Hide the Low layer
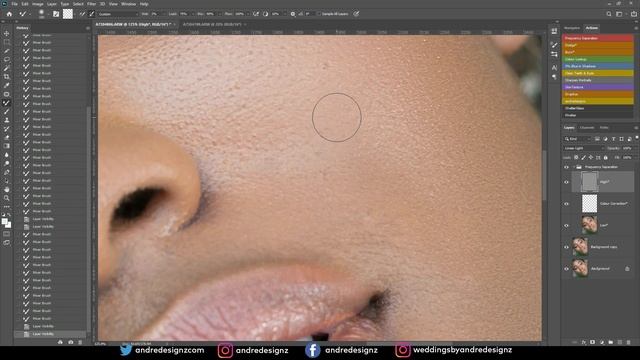Screen dimensions: 640x360 click(566, 225)
